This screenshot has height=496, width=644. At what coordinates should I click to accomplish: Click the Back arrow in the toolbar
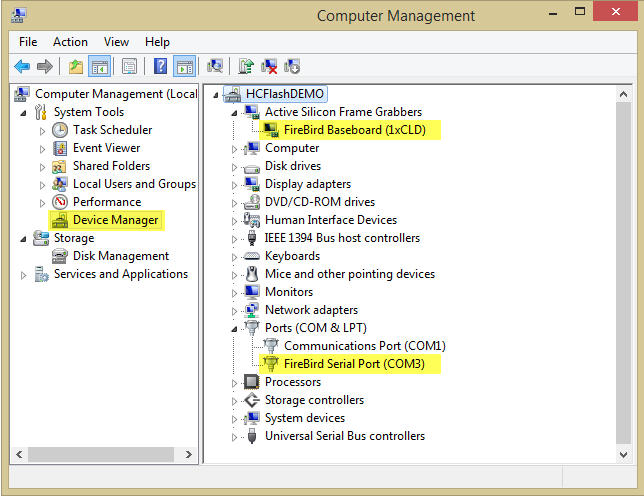[x=22, y=67]
